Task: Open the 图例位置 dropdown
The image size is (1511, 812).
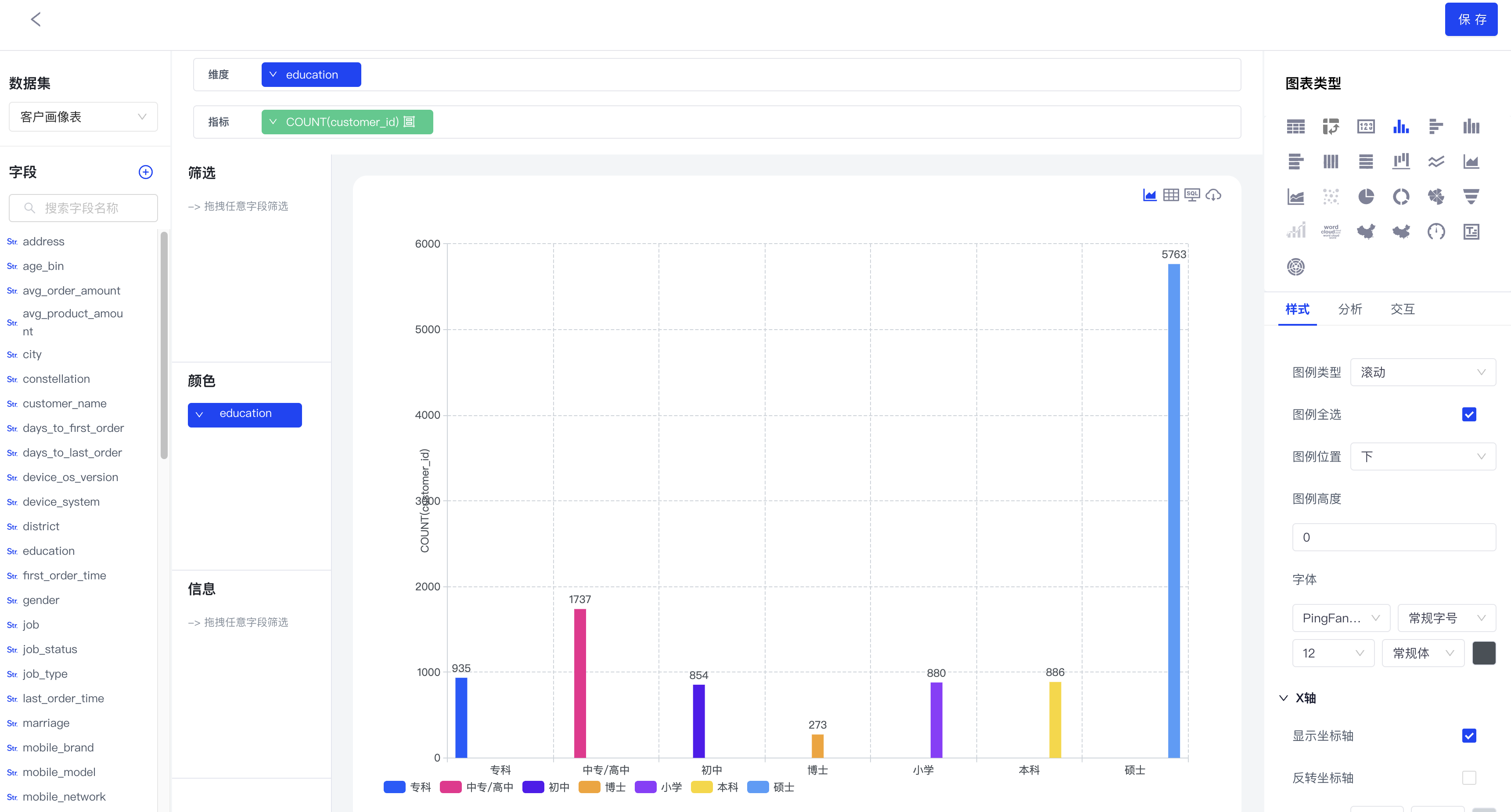Action: click(x=1422, y=457)
